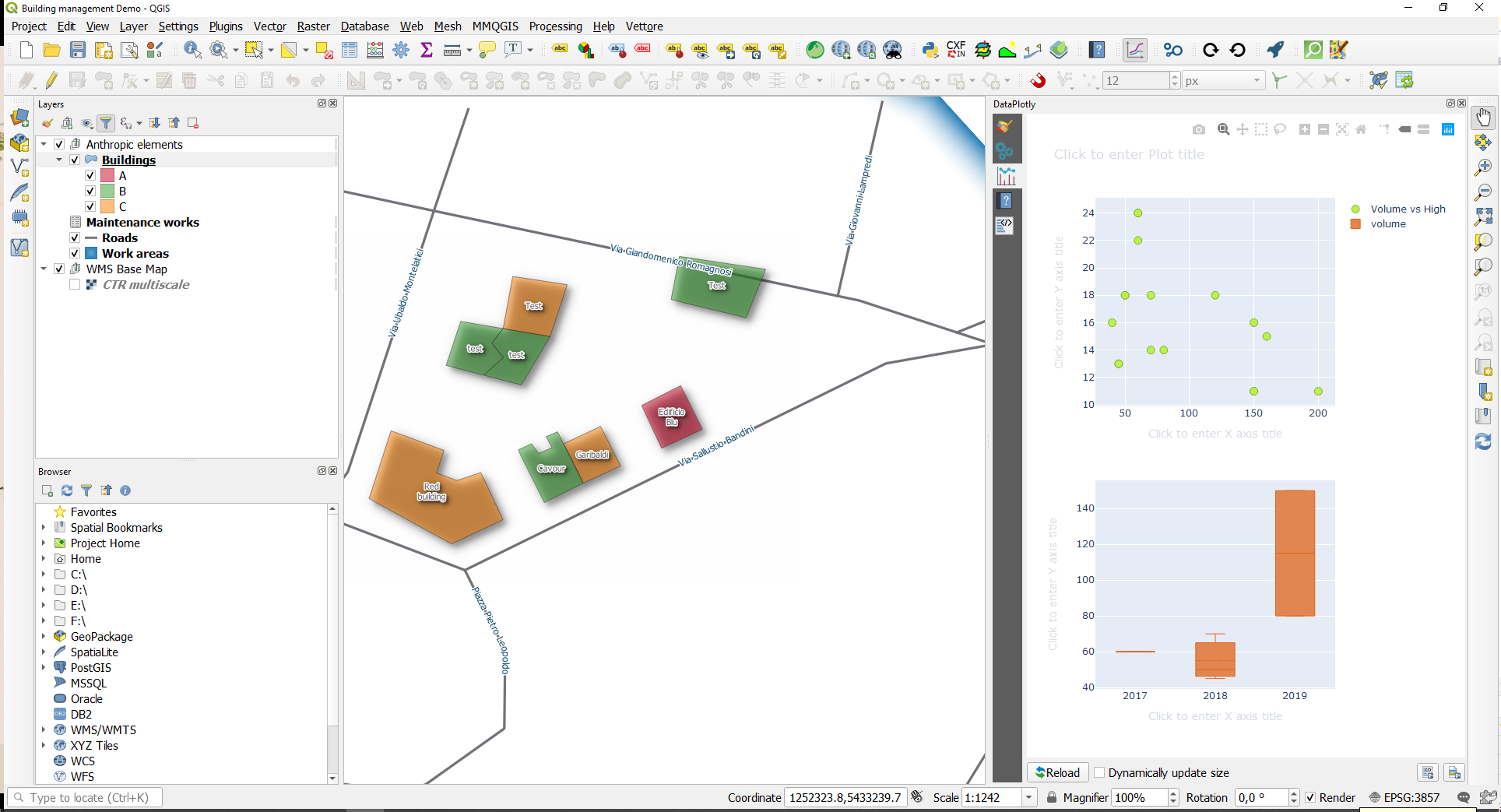Open the DataPlotly help tab
The width and height of the screenshot is (1501, 812).
click(1006, 201)
